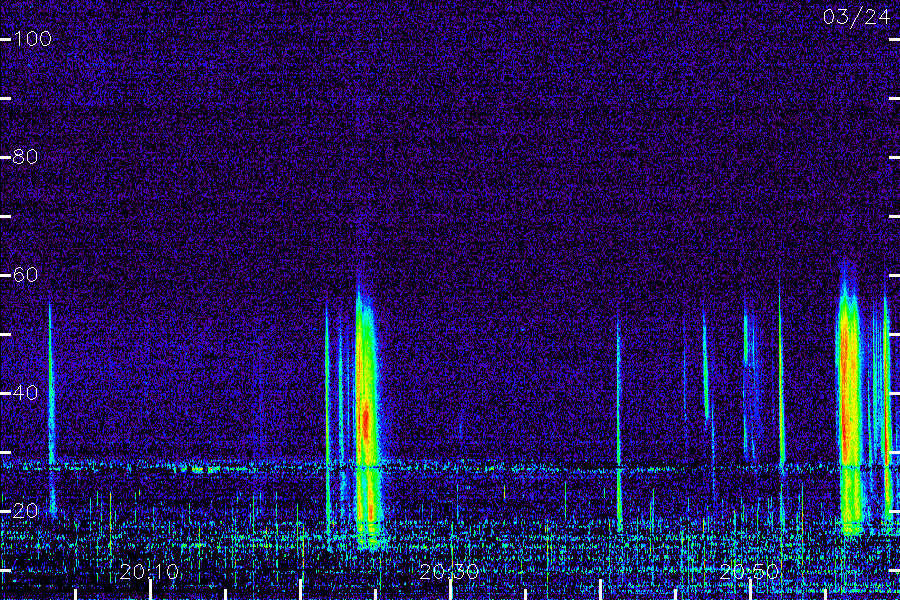Click the 20:50 time axis label
900x600 pixels.
tap(750, 571)
